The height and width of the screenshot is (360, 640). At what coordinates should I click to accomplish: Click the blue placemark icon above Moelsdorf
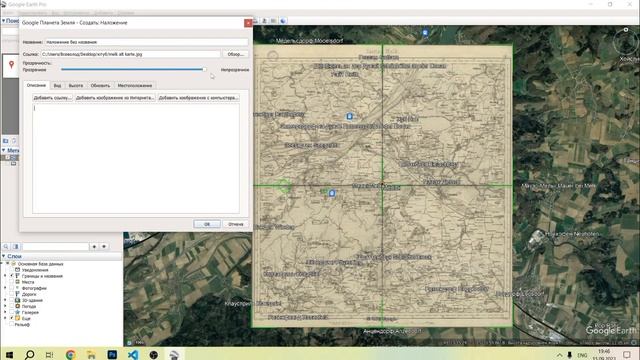coord(425,33)
